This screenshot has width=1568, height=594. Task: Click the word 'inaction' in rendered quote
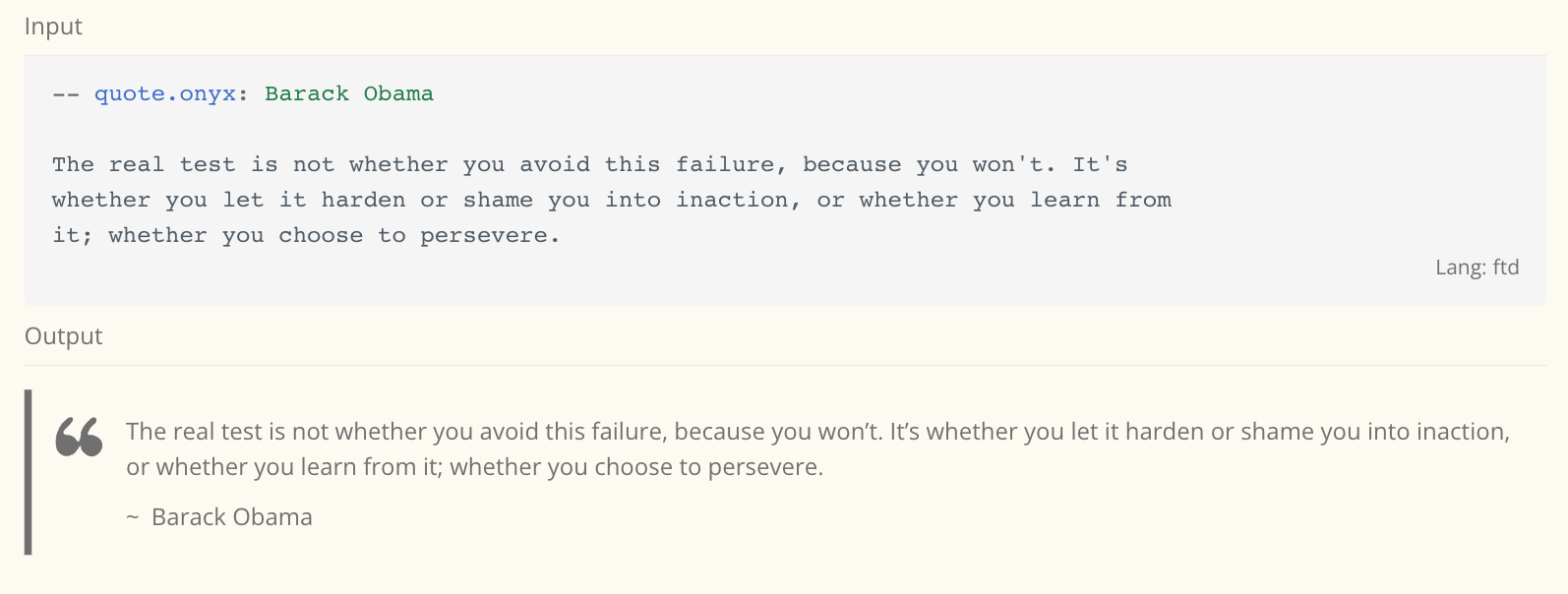tap(1459, 432)
